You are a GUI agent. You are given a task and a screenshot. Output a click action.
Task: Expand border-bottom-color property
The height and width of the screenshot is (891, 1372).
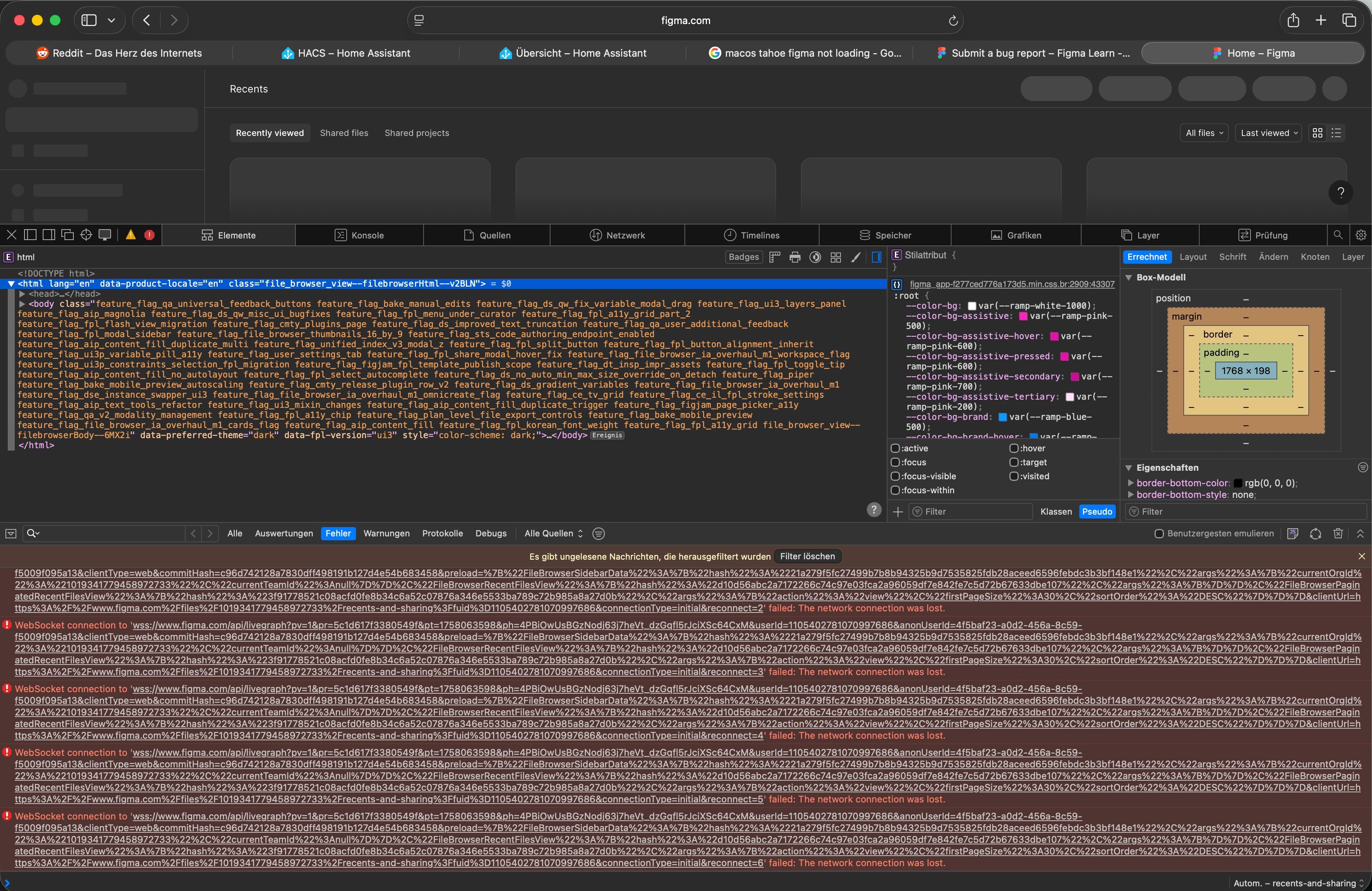[x=1131, y=483]
